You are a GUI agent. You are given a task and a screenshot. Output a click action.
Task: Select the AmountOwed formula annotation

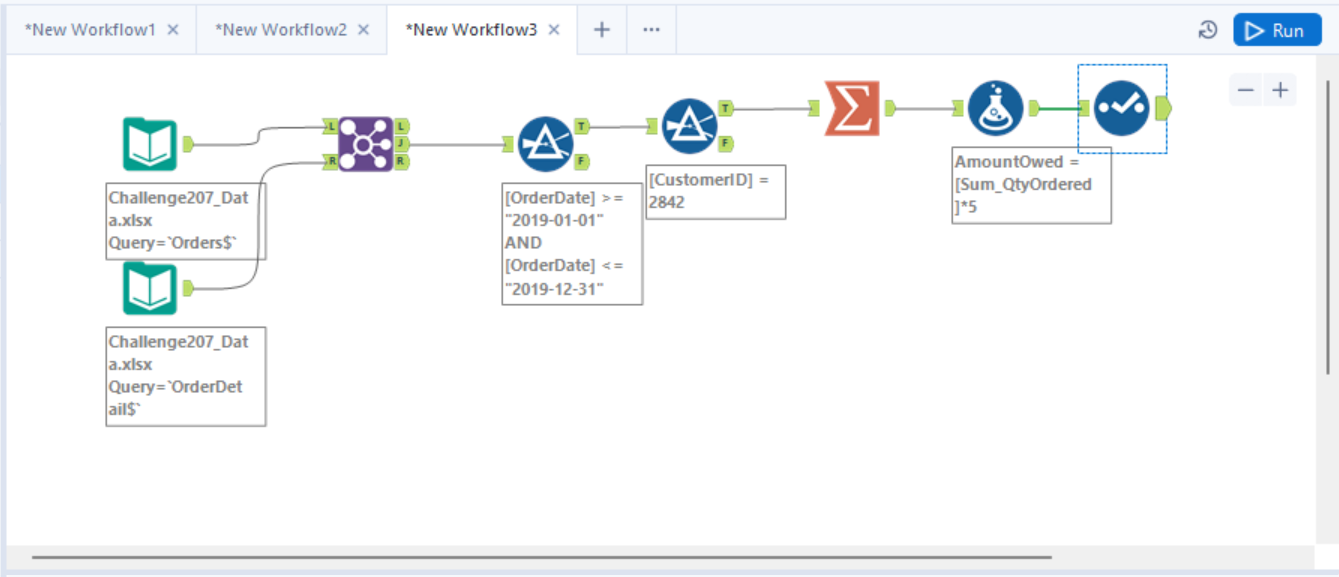click(x=1031, y=184)
